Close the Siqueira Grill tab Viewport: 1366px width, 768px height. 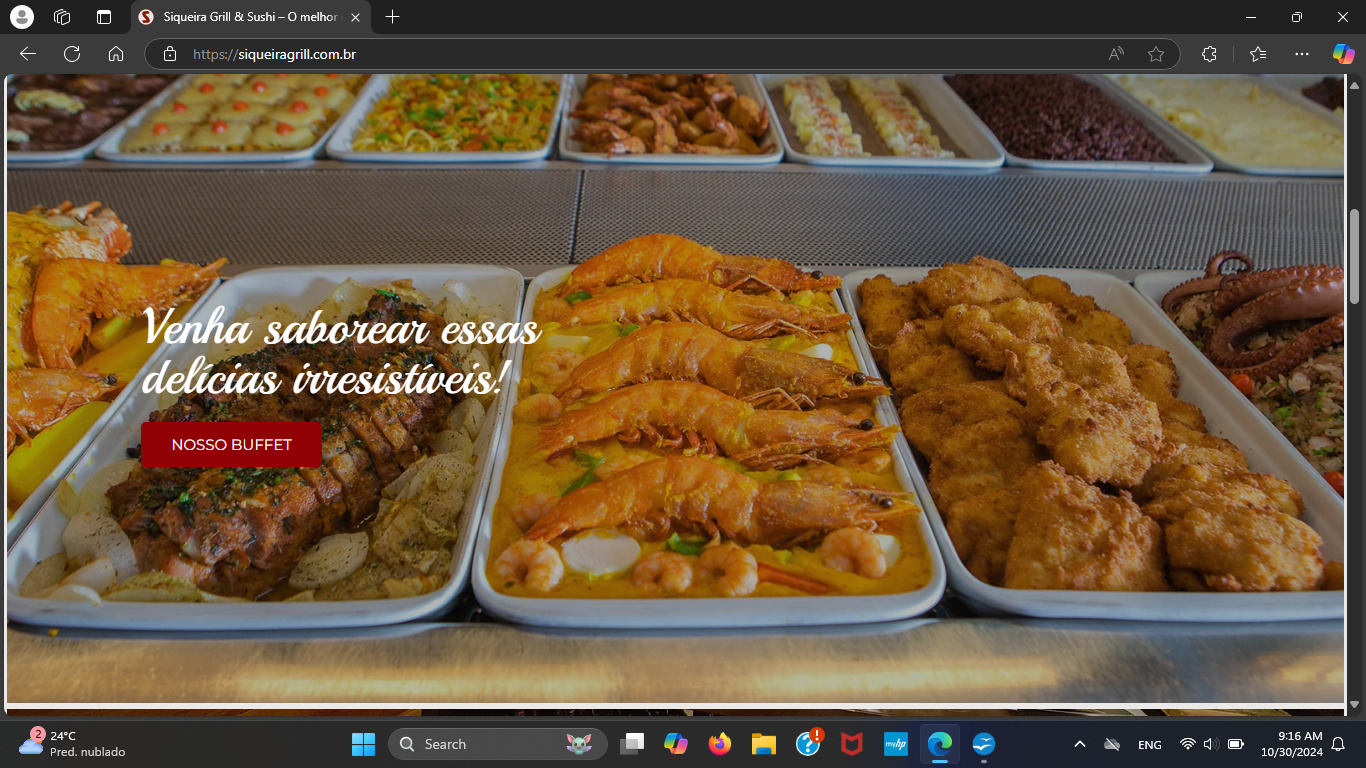[x=355, y=17]
